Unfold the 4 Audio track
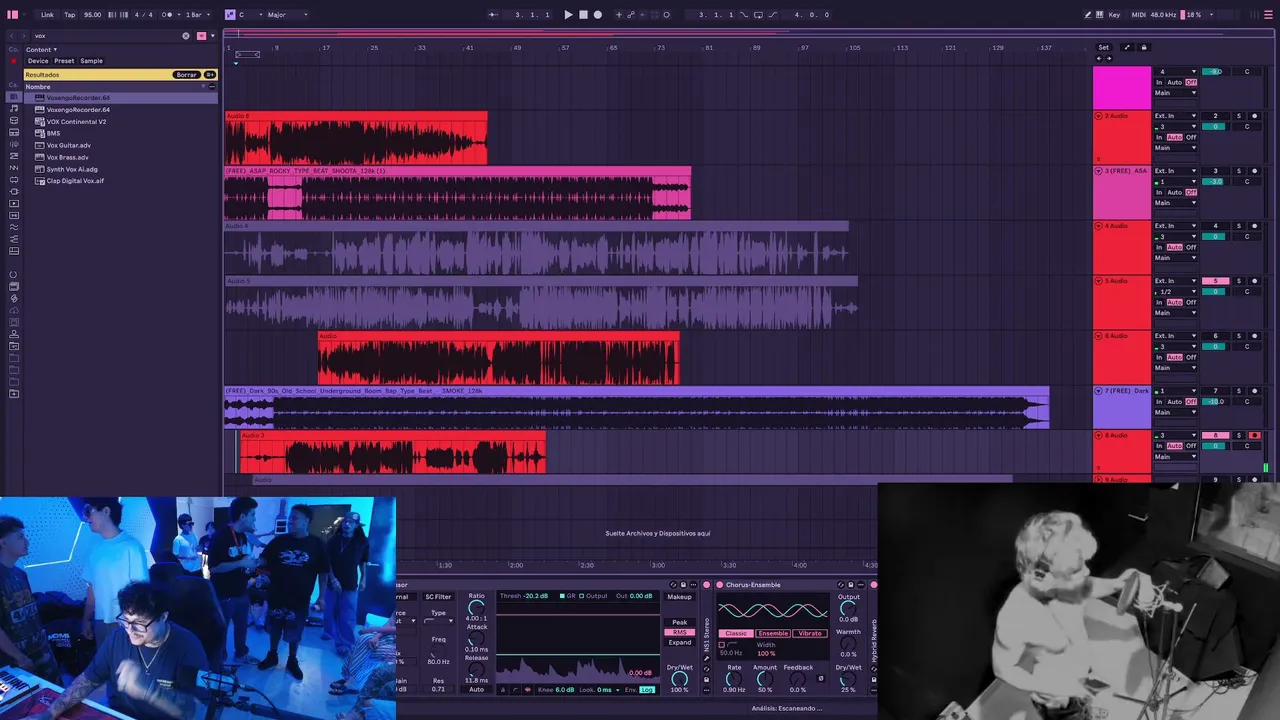The width and height of the screenshot is (1280, 720). (1099, 226)
